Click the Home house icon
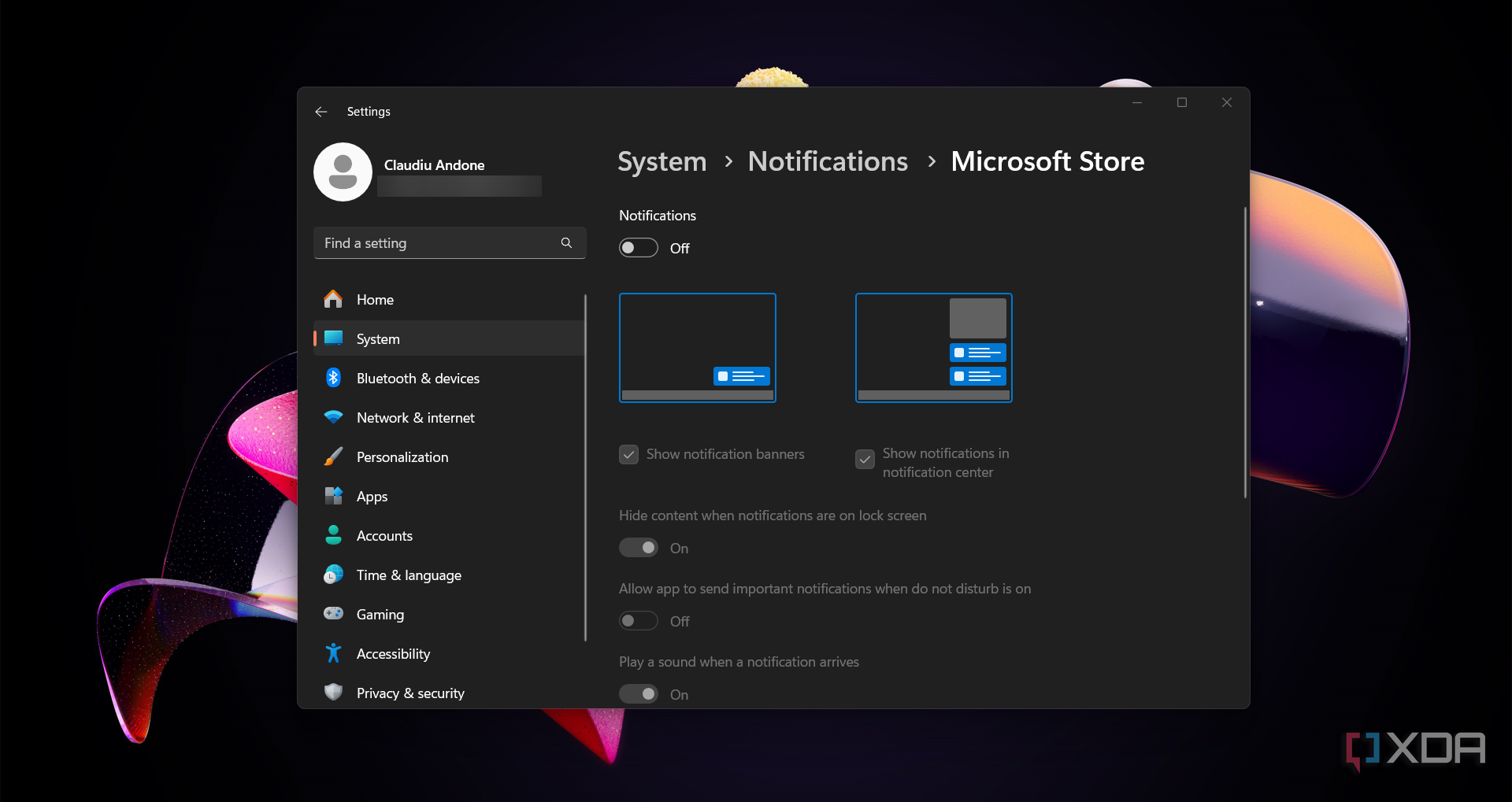This screenshot has width=1512, height=802. coord(333,299)
